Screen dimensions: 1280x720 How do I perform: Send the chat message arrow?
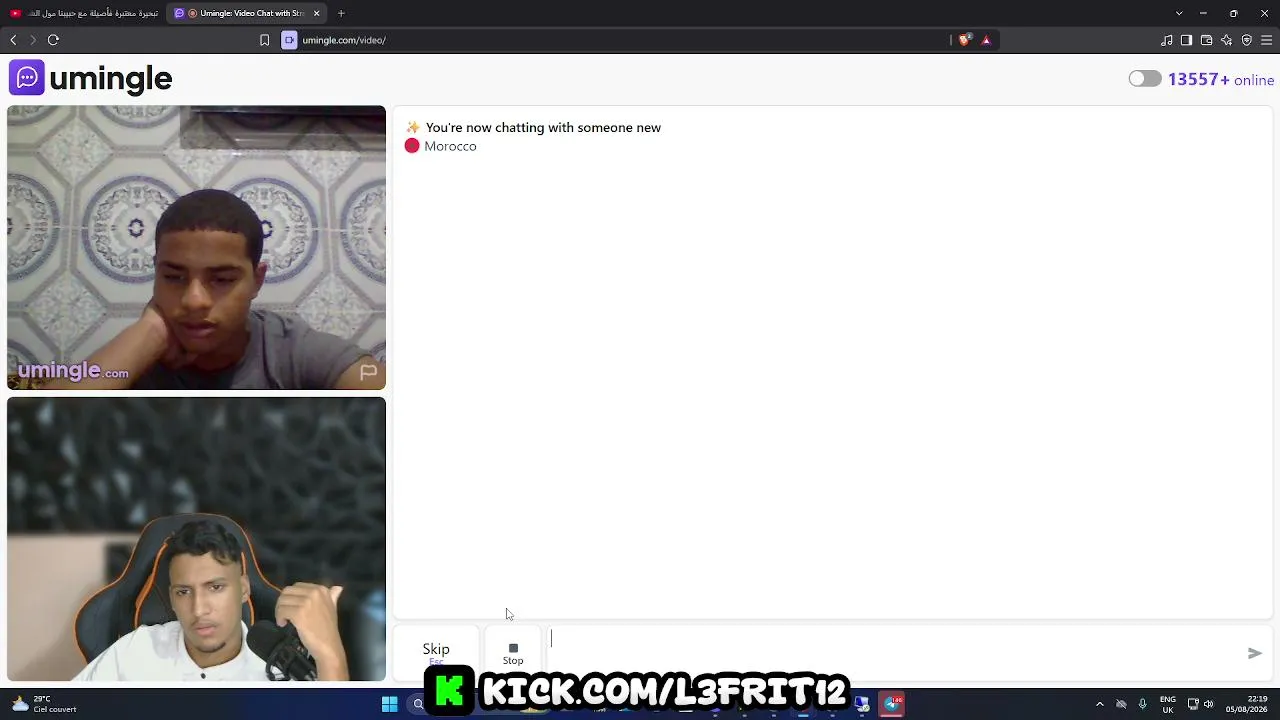1254,653
